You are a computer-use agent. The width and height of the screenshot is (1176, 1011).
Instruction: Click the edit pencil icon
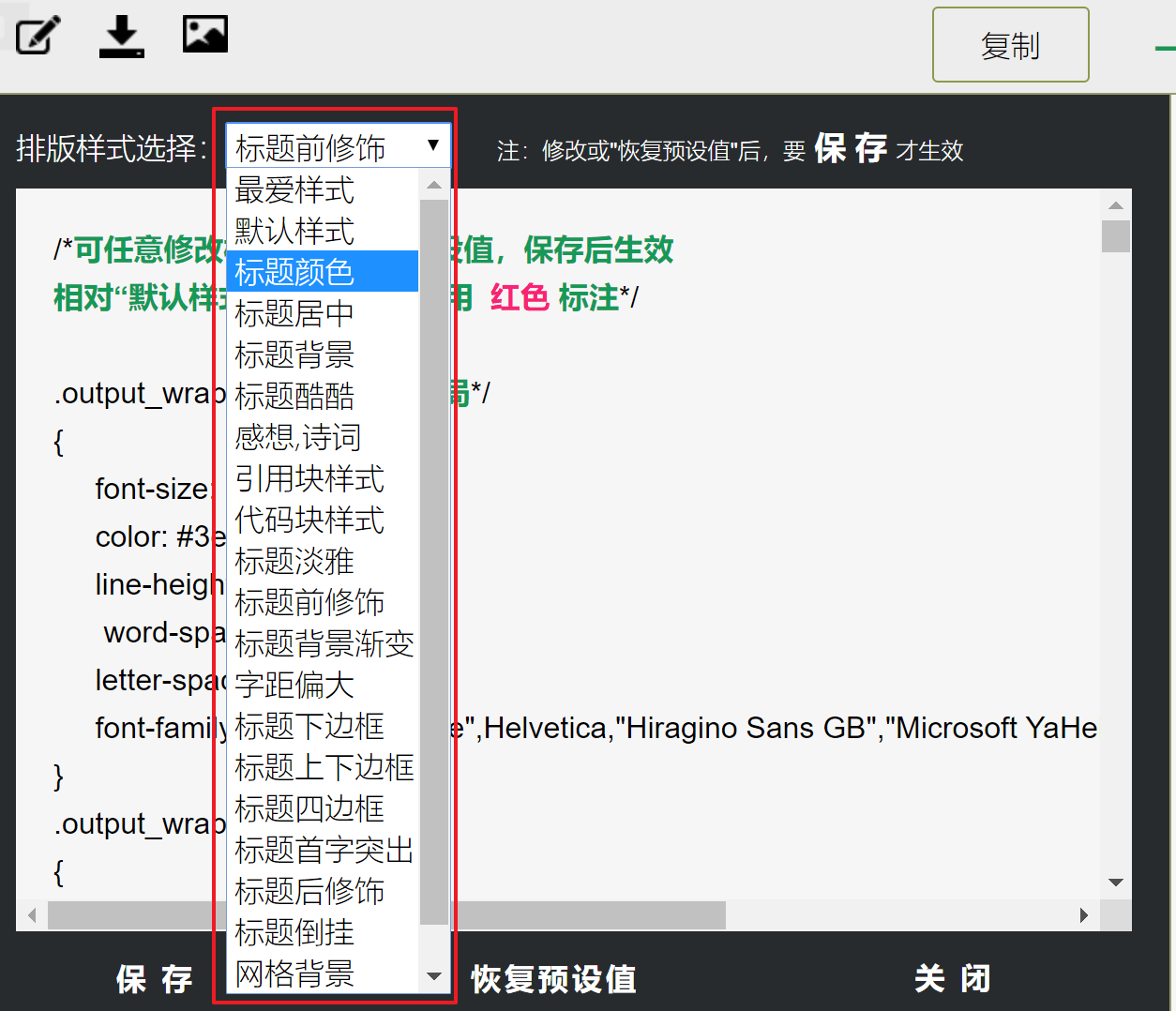(38, 36)
